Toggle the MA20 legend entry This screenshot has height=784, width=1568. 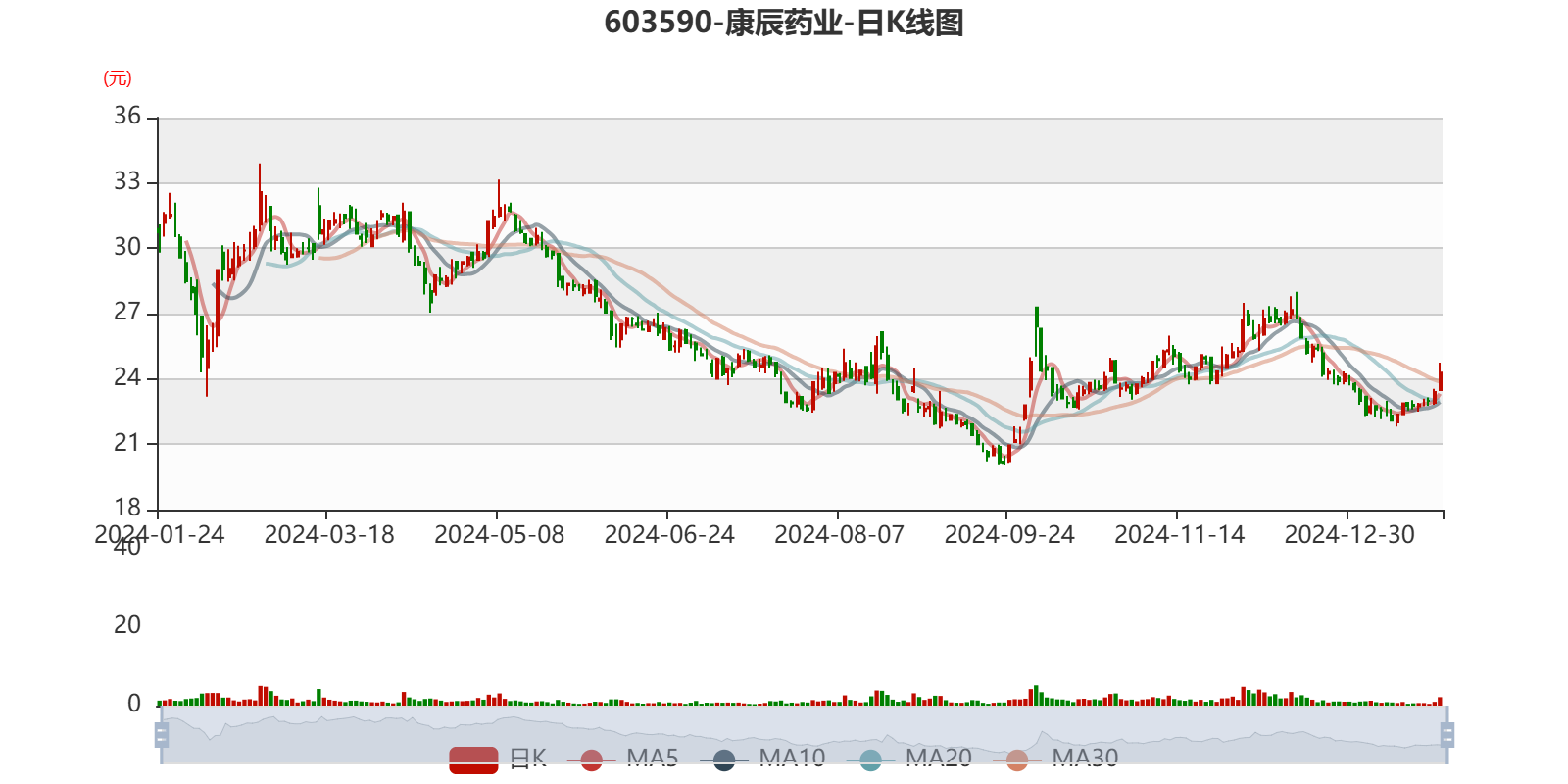[x=909, y=759]
